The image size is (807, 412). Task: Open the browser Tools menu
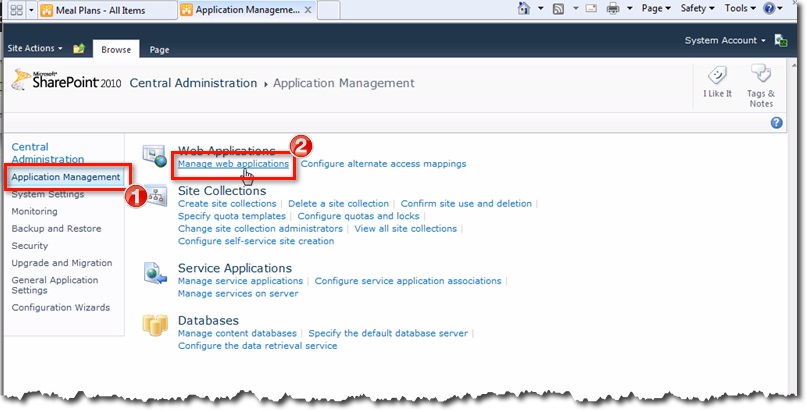(740, 8)
